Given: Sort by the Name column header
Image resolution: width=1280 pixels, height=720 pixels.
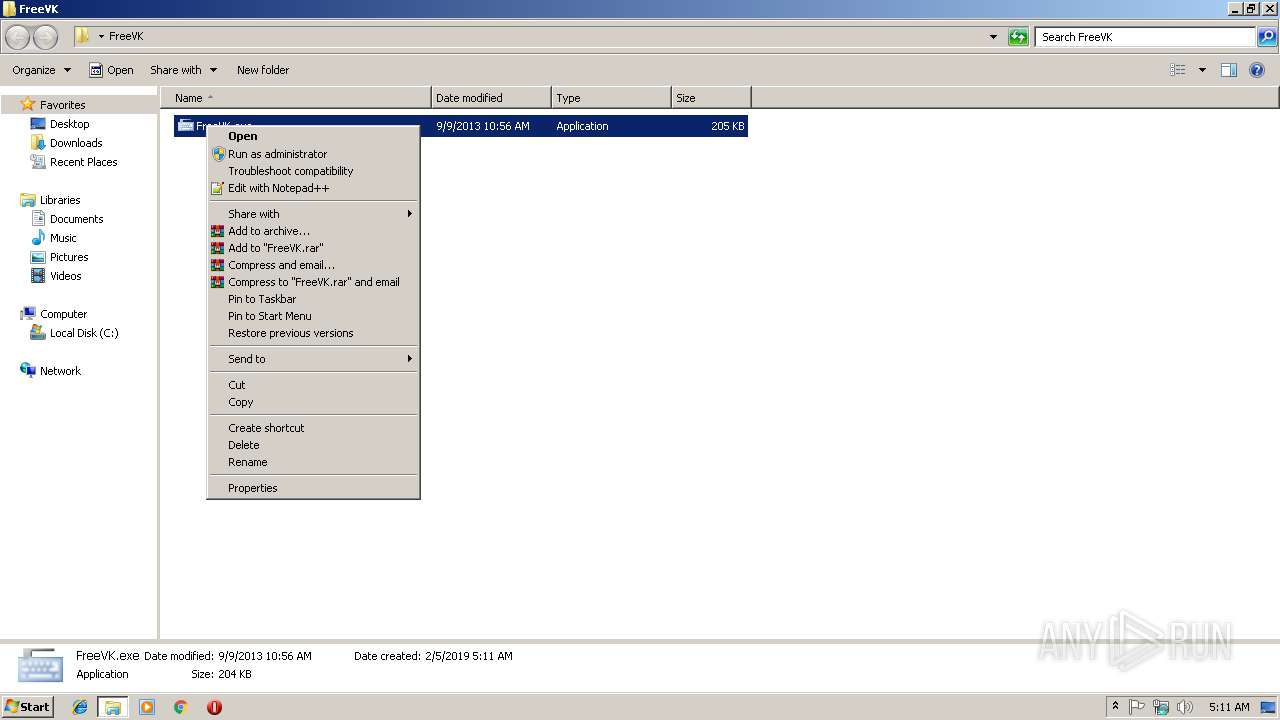Looking at the screenshot, I should (x=296, y=98).
